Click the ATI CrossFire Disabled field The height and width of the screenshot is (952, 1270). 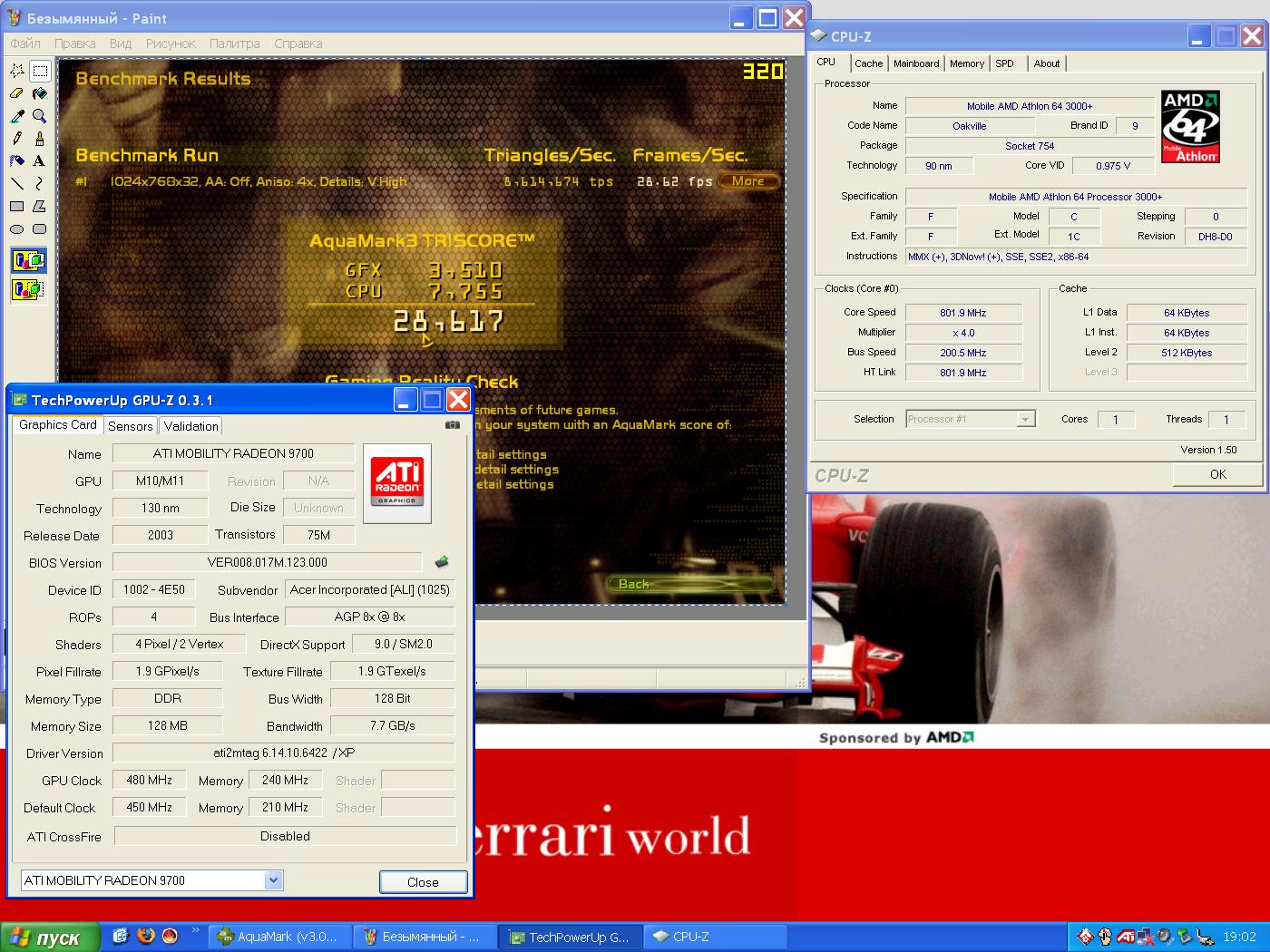(285, 836)
